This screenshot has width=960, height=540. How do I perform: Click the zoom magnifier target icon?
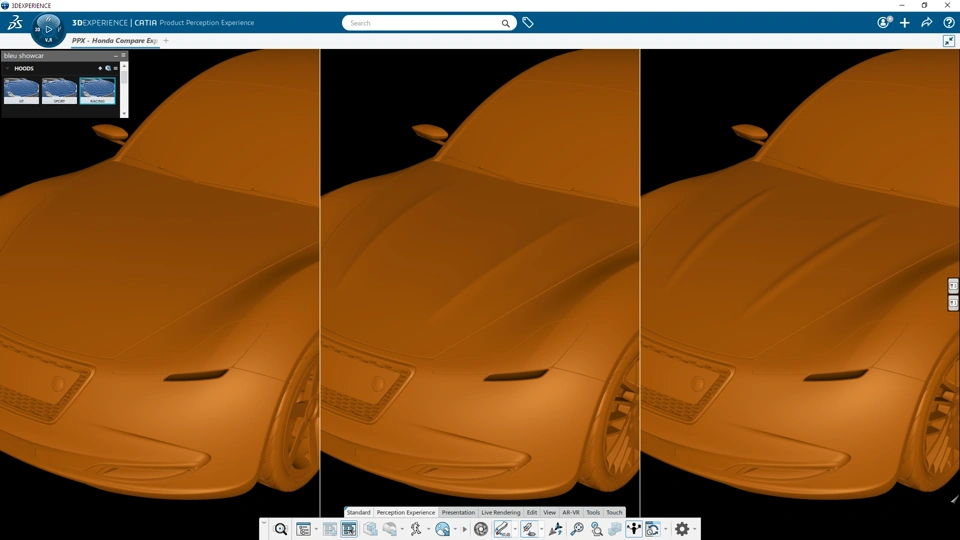pyautogui.click(x=577, y=529)
